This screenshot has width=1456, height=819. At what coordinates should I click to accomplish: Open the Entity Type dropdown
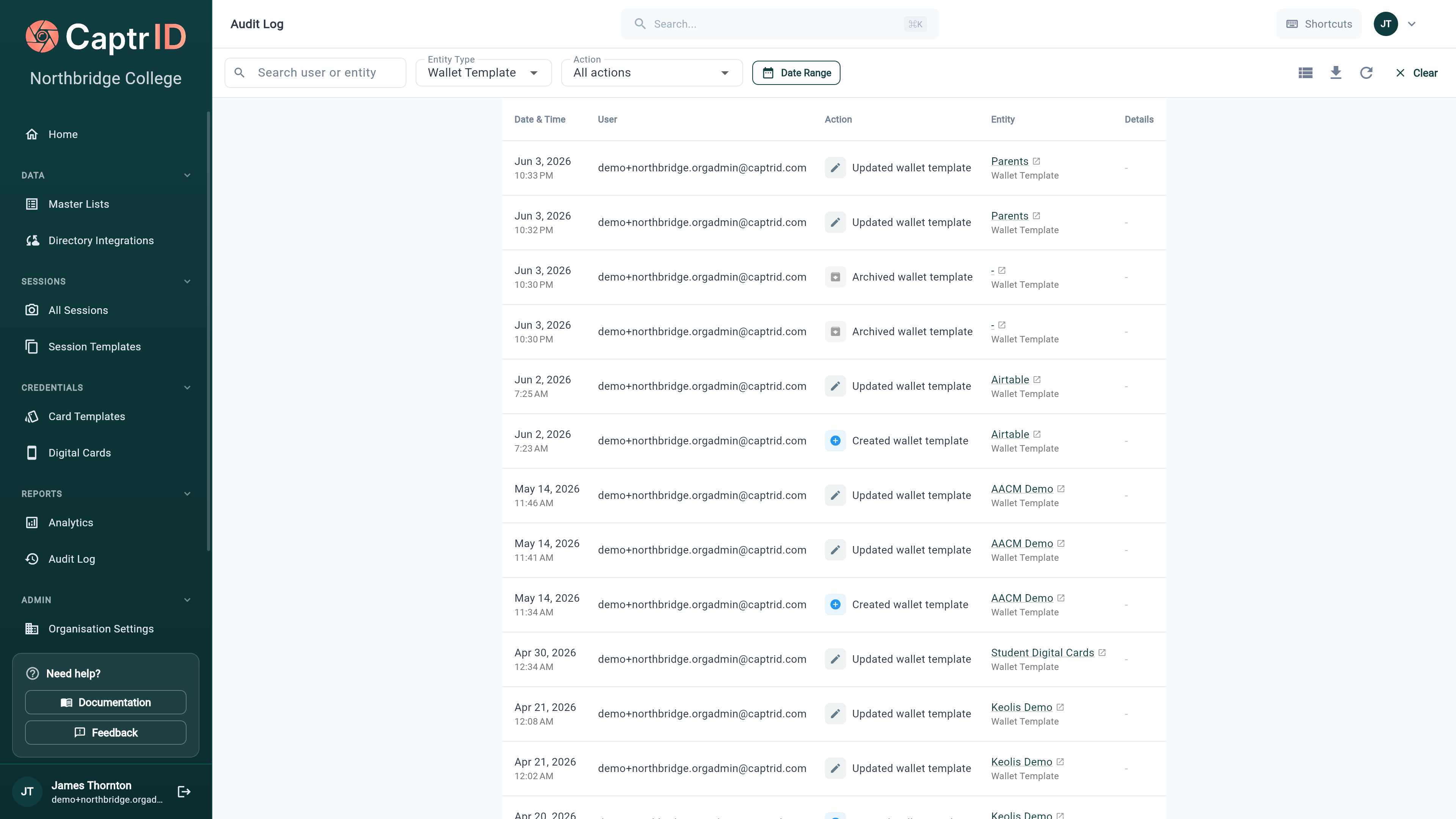[x=483, y=72]
